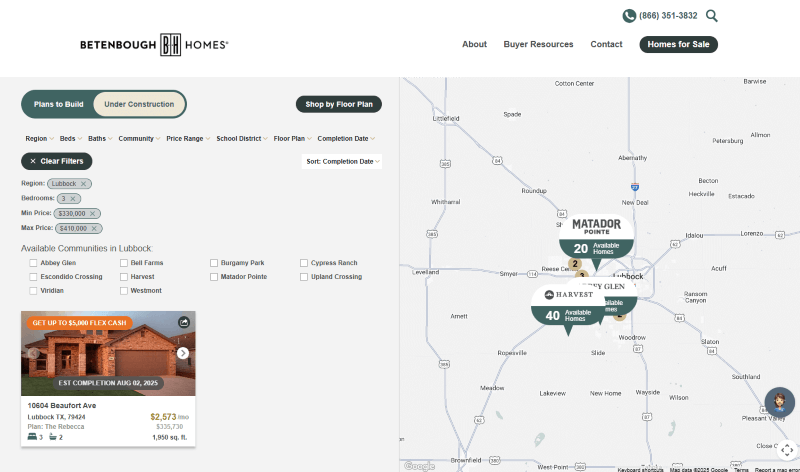Check the Burgamy Park community
Image resolution: width=800 pixels, height=472 pixels.
[x=214, y=263]
